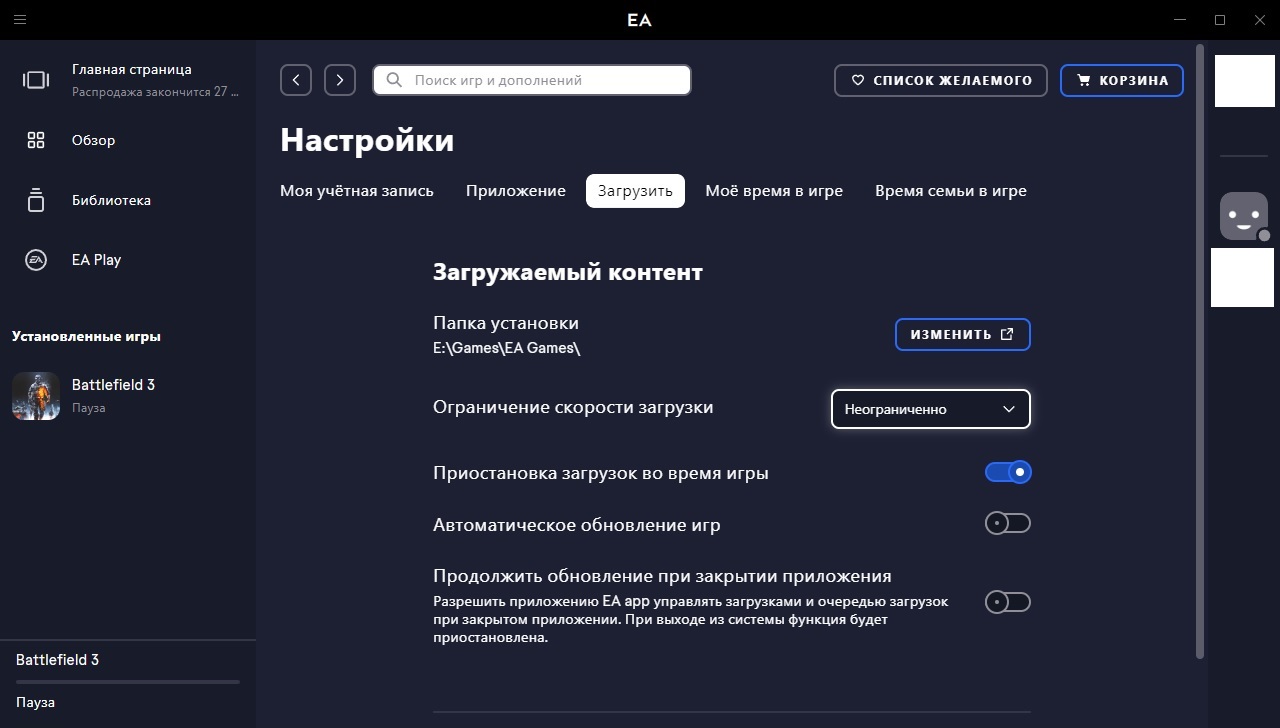Viewport: 1280px width, 728px height.
Task: Go forward with the right arrow button
Action: pyautogui.click(x=340, y=80)
